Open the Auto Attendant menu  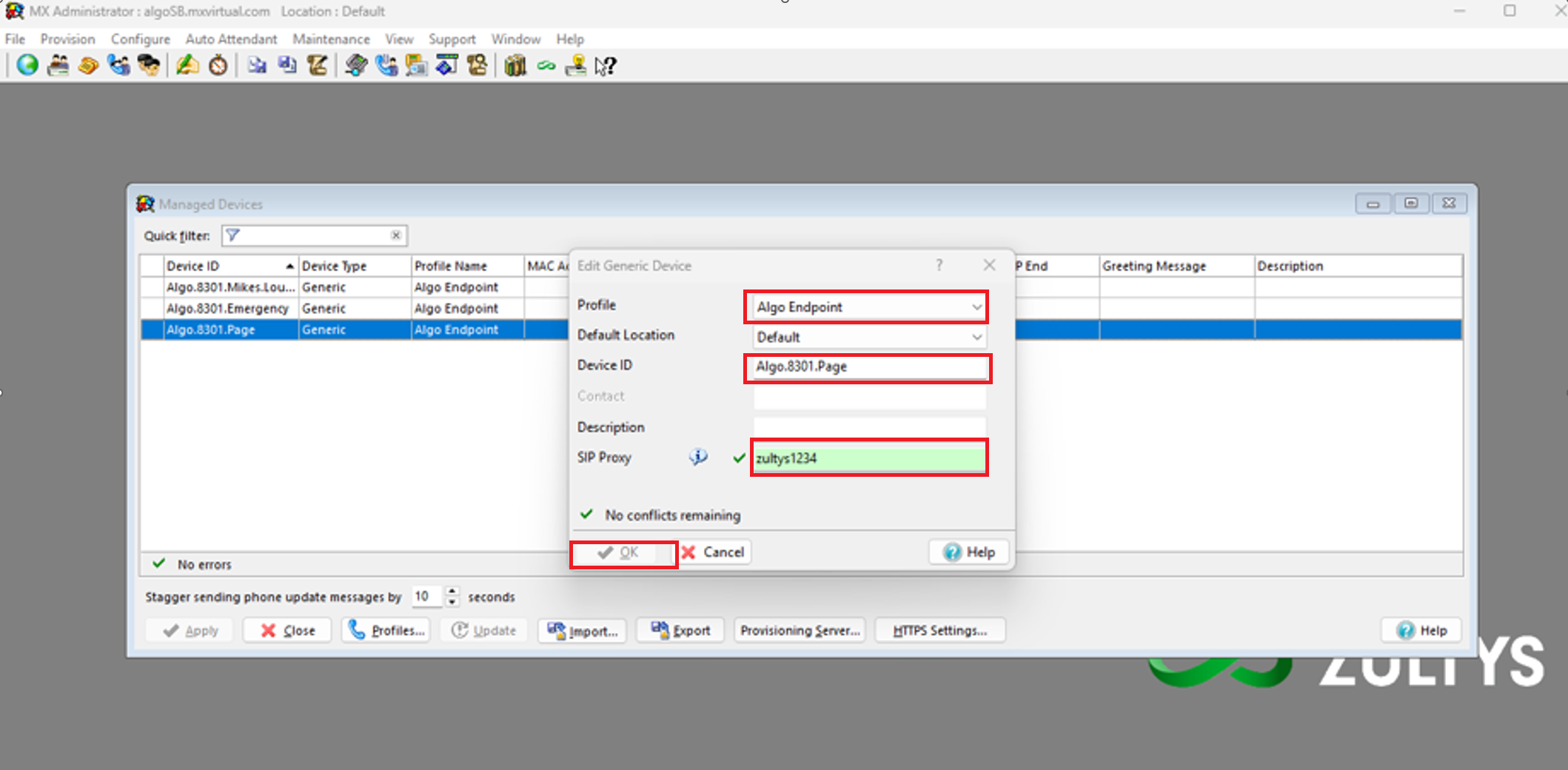click(x=231, y=39)
